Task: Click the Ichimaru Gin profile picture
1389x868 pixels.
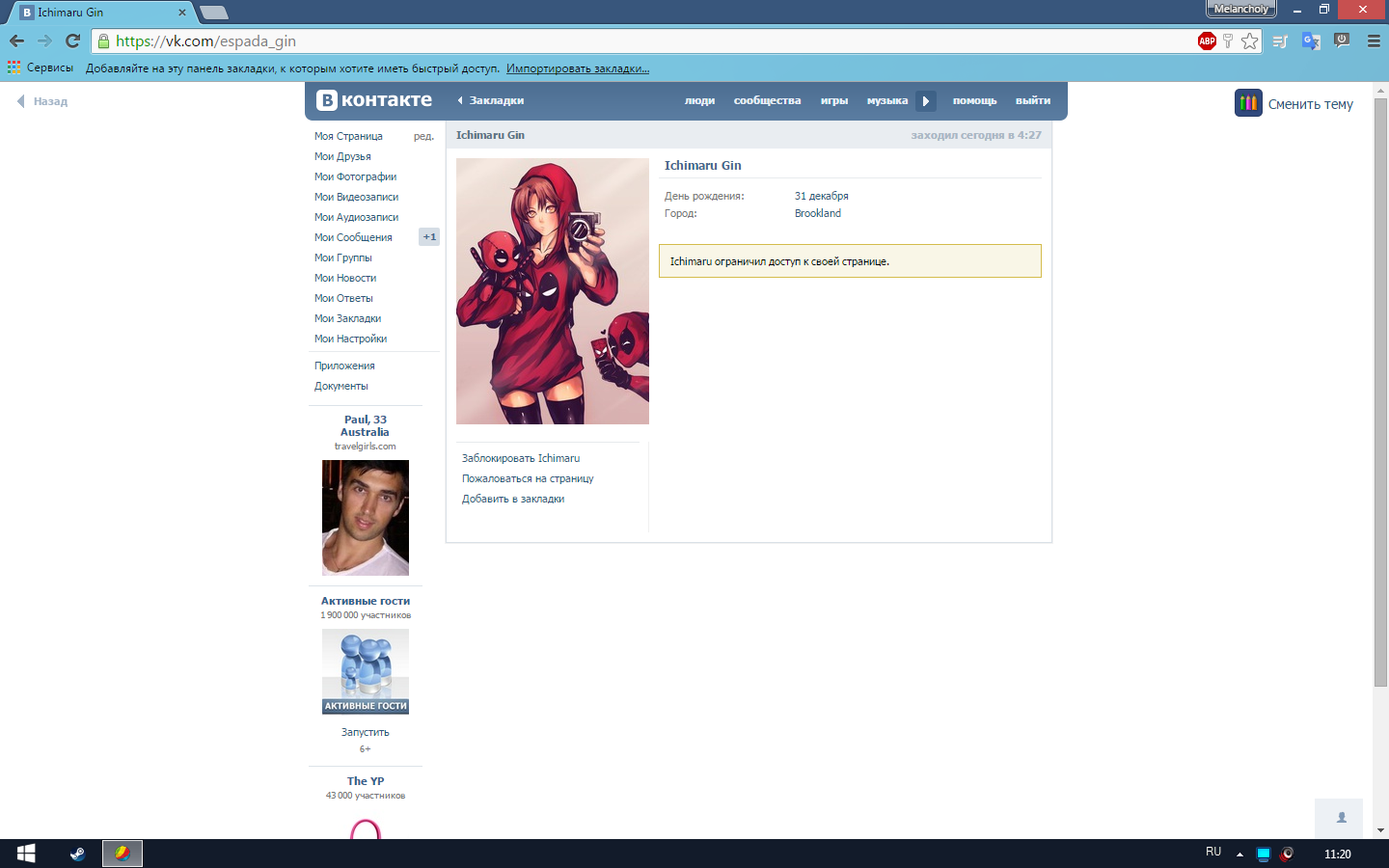Action: 553,291
